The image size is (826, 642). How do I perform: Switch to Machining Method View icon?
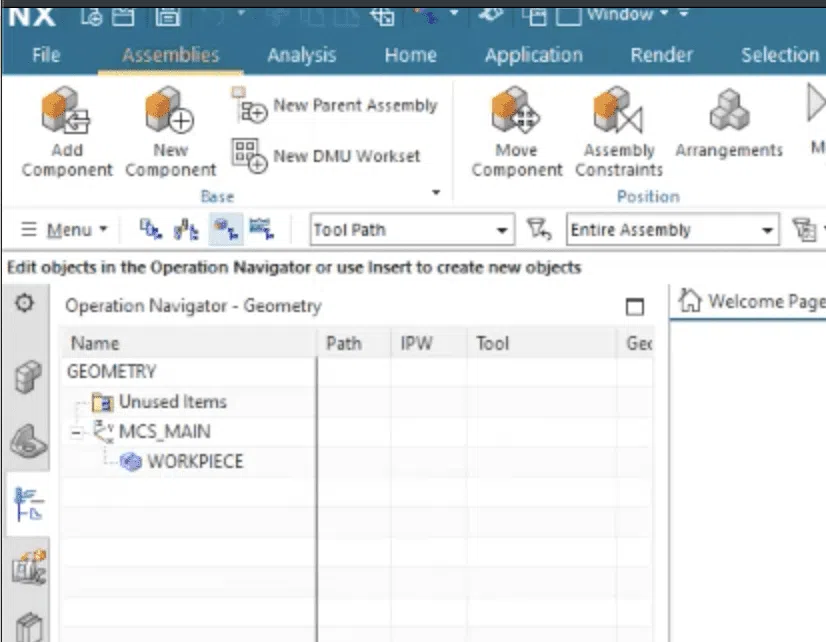261,229
